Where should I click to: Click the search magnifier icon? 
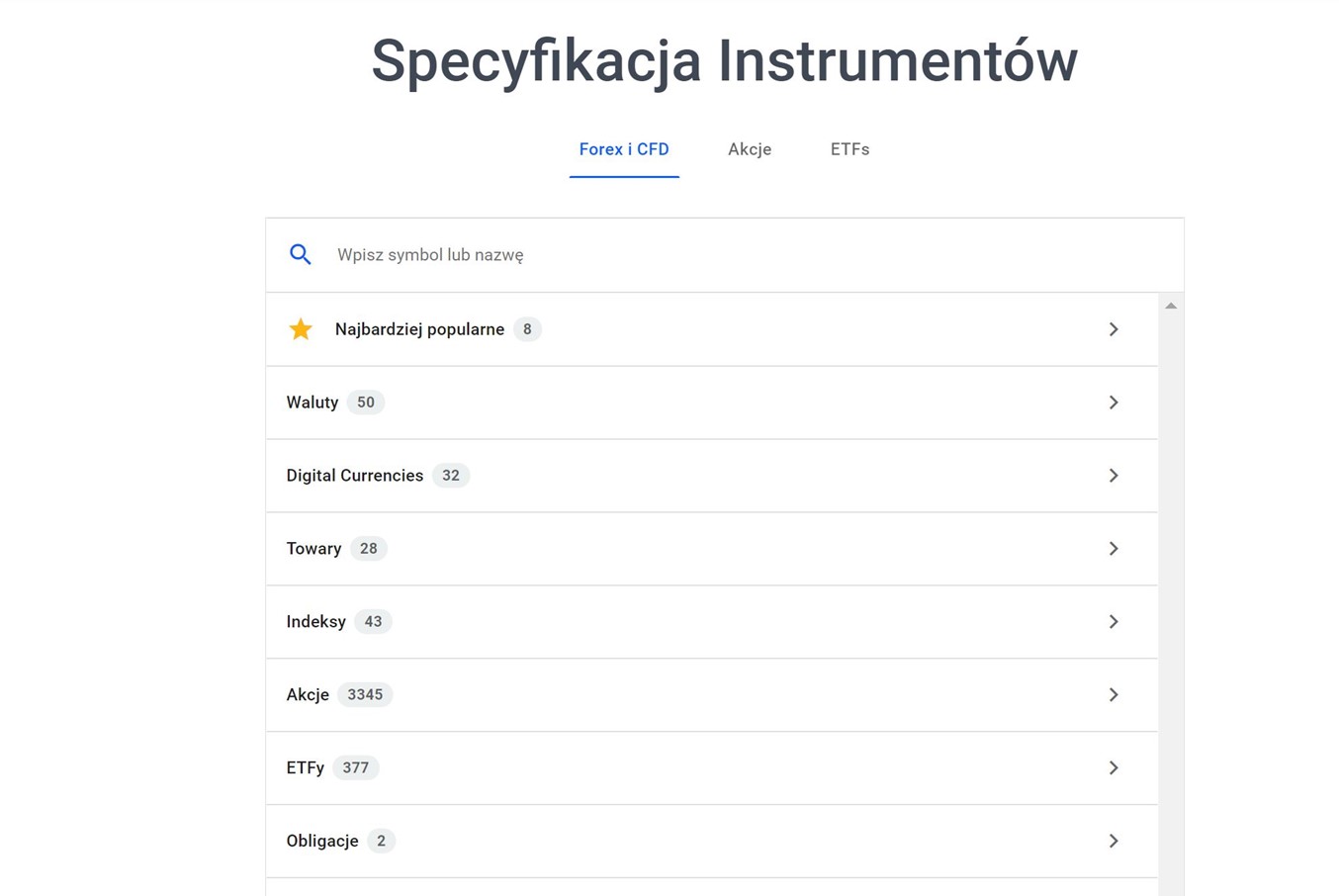300,255
